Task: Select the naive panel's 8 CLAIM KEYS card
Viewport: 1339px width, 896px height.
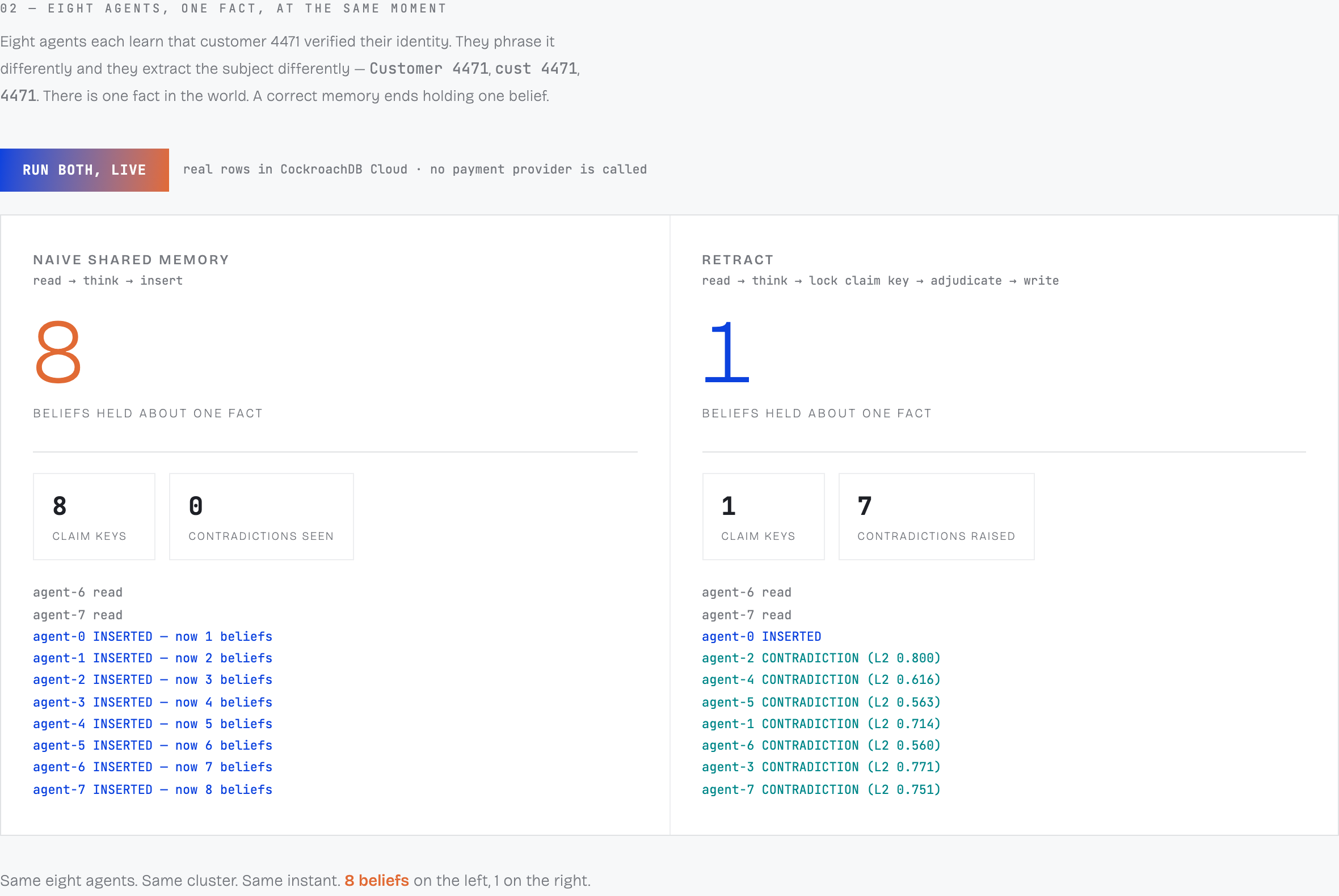Action: click(x=94, y=517)
